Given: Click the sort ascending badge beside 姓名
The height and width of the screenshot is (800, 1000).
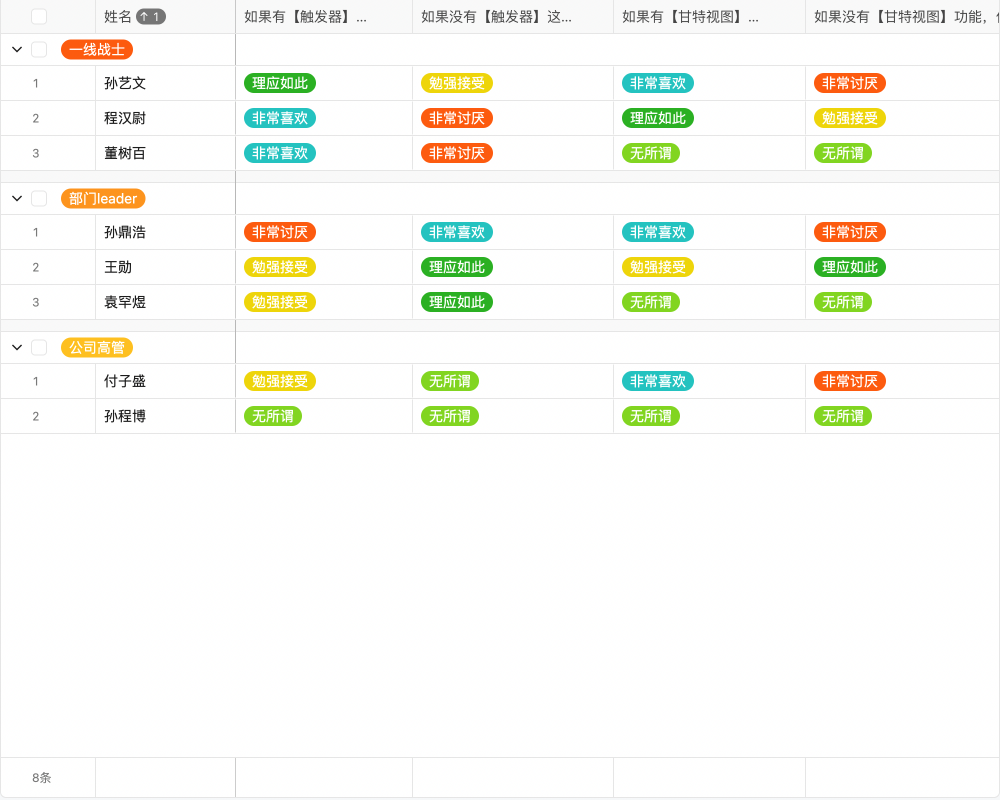Looking at the screenshot, I should (151, 17).
